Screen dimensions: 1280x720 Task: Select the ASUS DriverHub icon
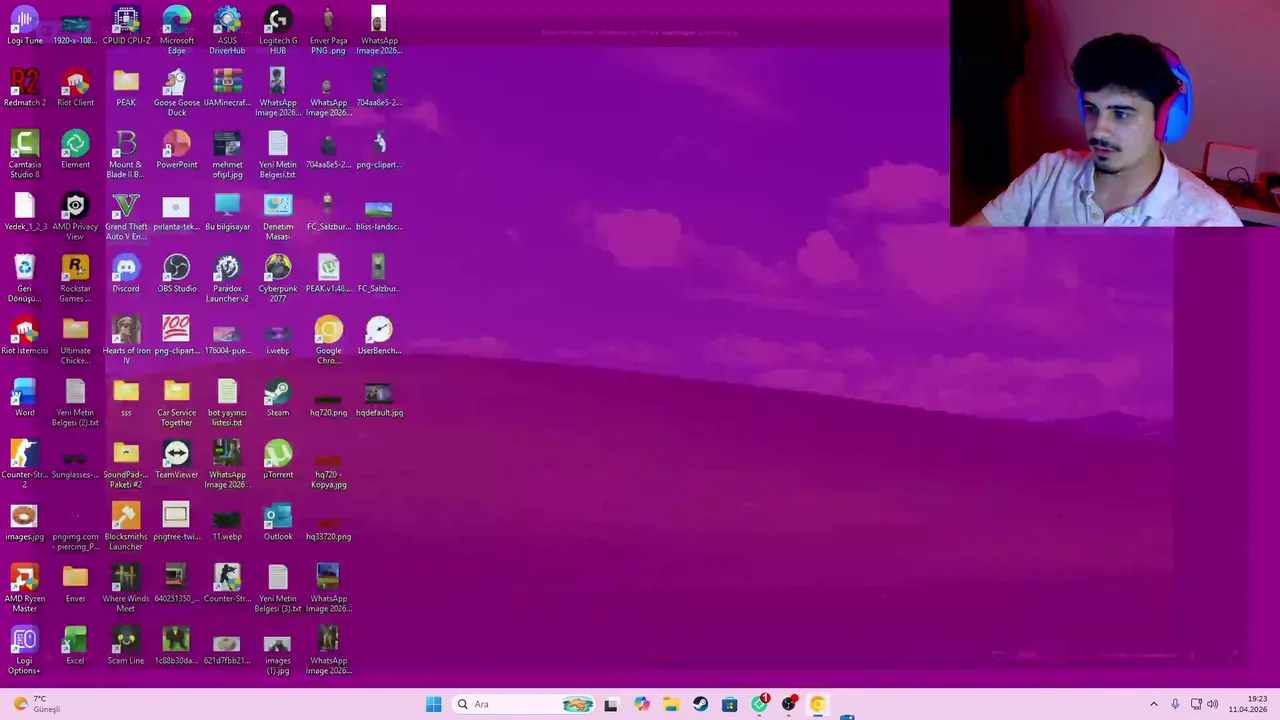(x=227, y=31)
